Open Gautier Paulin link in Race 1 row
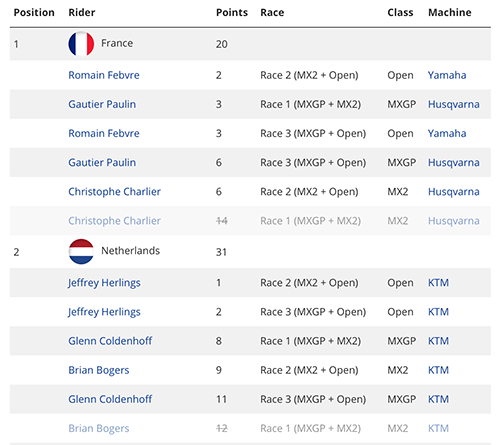500x445 pixels. (102, 104)
